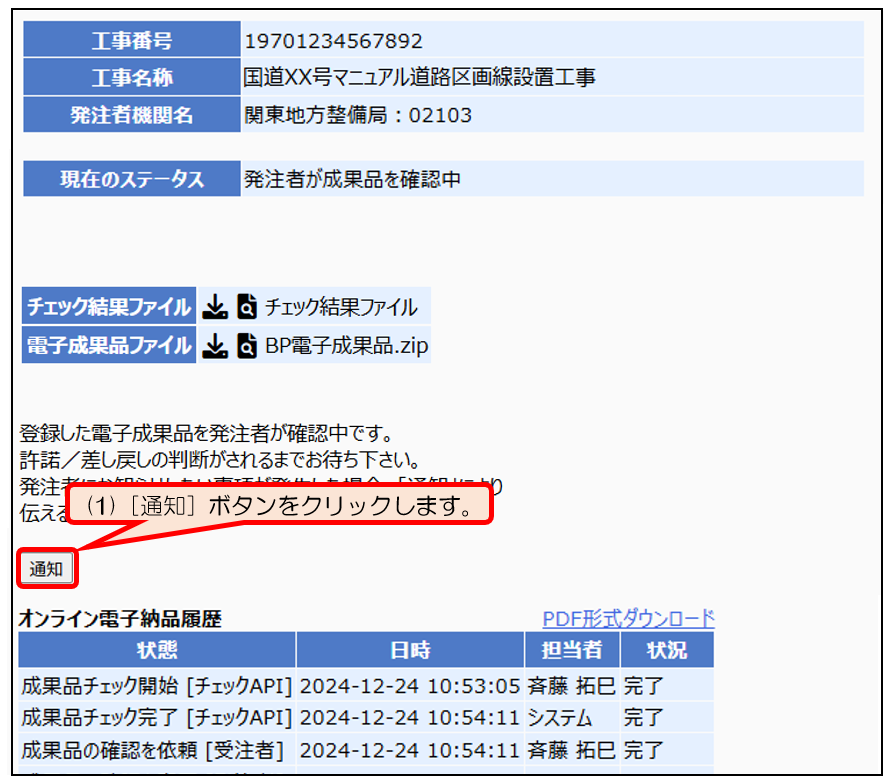The height and width of the screenshot is (782, 892).
Task: Click the 日時 column header
Action: click(x=410, y=650)
